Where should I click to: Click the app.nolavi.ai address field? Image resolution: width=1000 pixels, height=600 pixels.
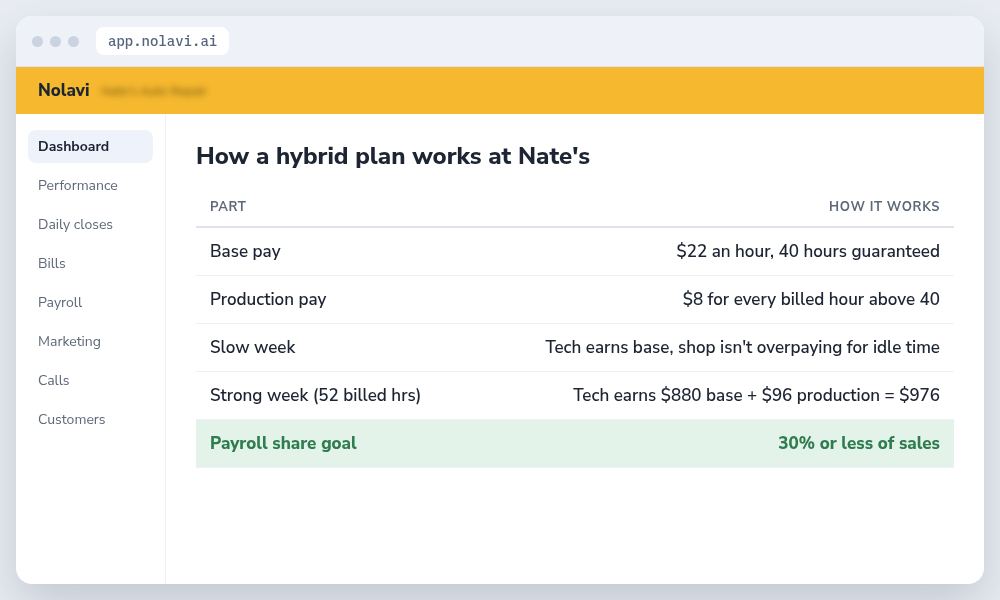coord(162,41)
